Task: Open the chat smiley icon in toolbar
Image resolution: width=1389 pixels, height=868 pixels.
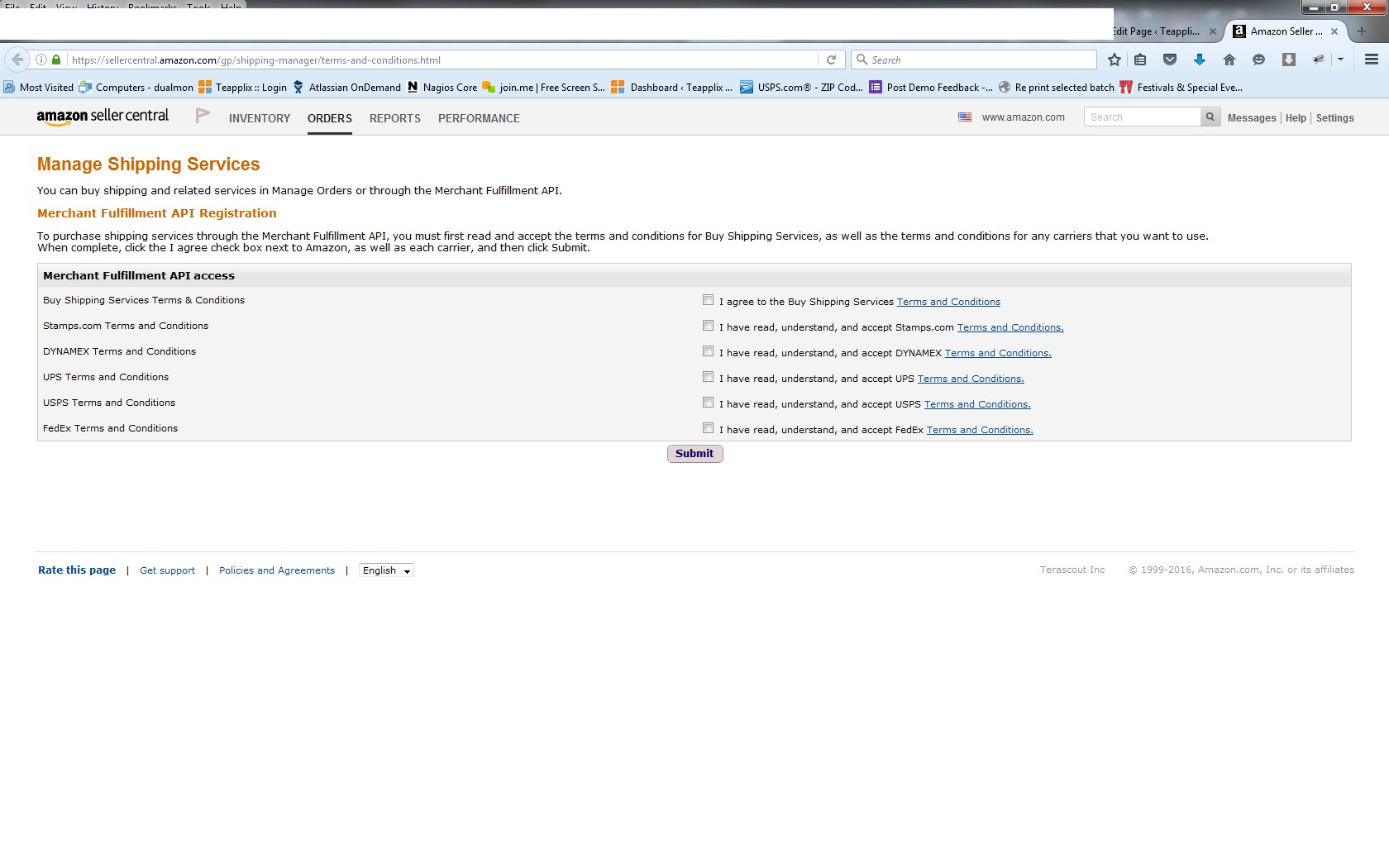Action: click(x=1259, y=60)
